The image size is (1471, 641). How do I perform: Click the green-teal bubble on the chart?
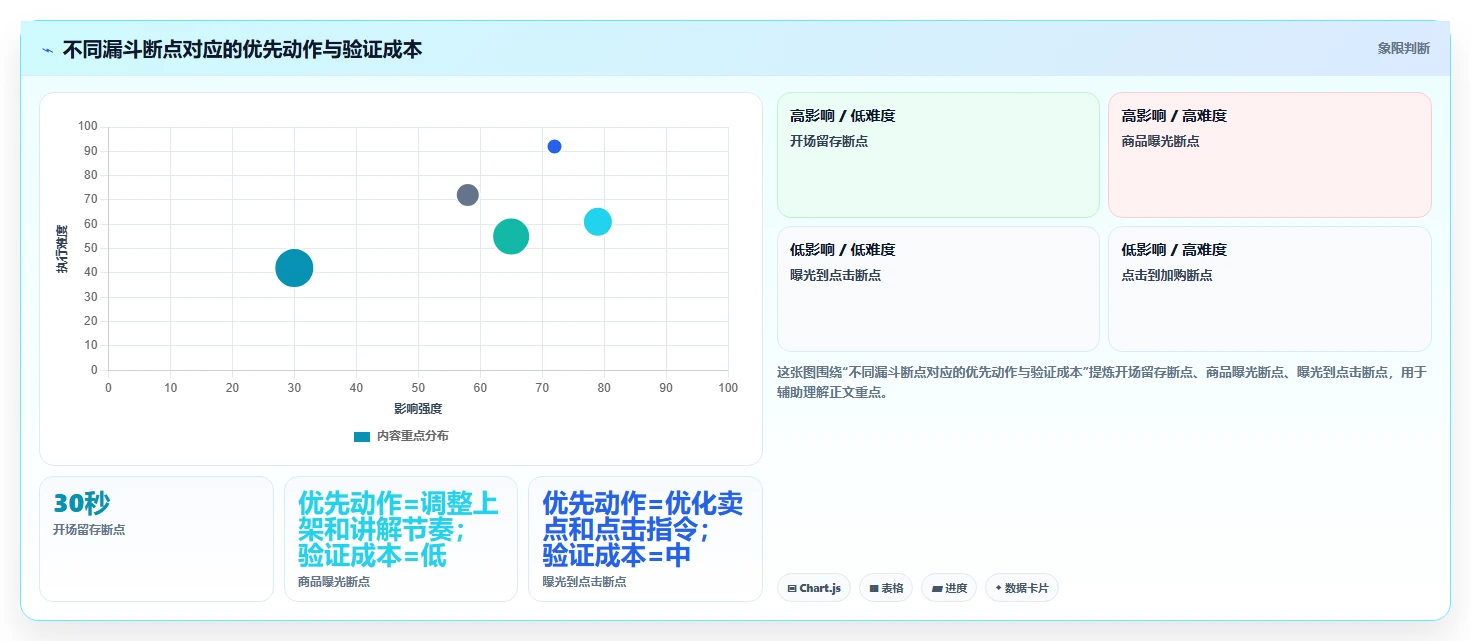coord(511,236)
